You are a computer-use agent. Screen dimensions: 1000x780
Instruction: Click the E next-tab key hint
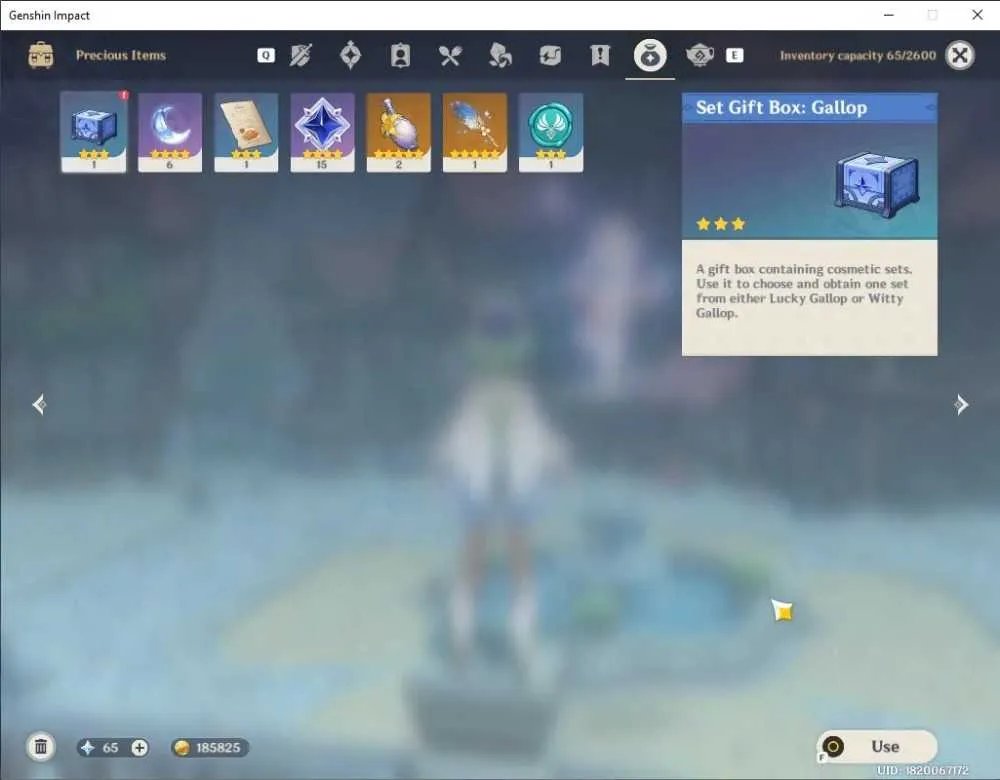click(735, 55)
